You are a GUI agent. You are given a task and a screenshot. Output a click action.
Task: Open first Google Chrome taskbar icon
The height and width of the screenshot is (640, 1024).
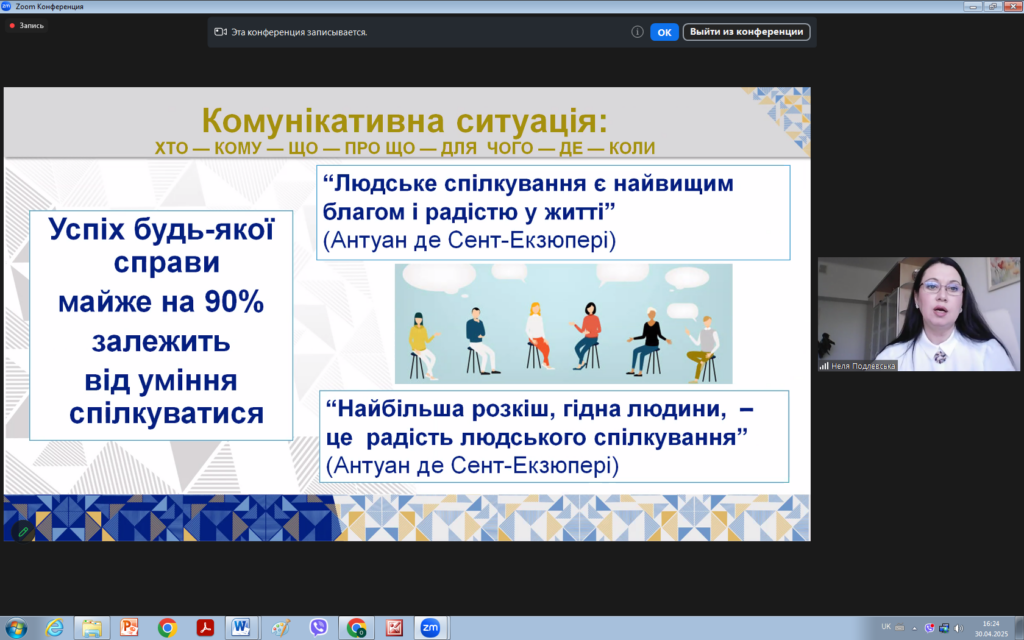click(x=167, y=628)
